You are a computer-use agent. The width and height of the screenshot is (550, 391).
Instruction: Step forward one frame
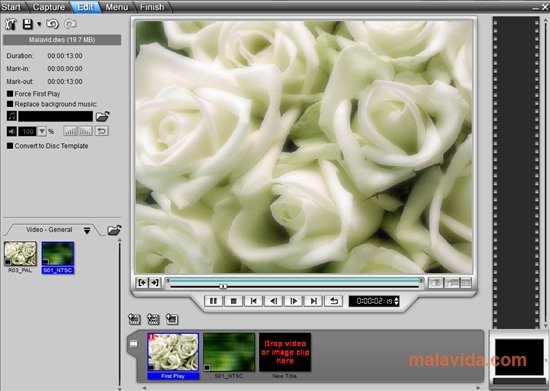(294, 301)
